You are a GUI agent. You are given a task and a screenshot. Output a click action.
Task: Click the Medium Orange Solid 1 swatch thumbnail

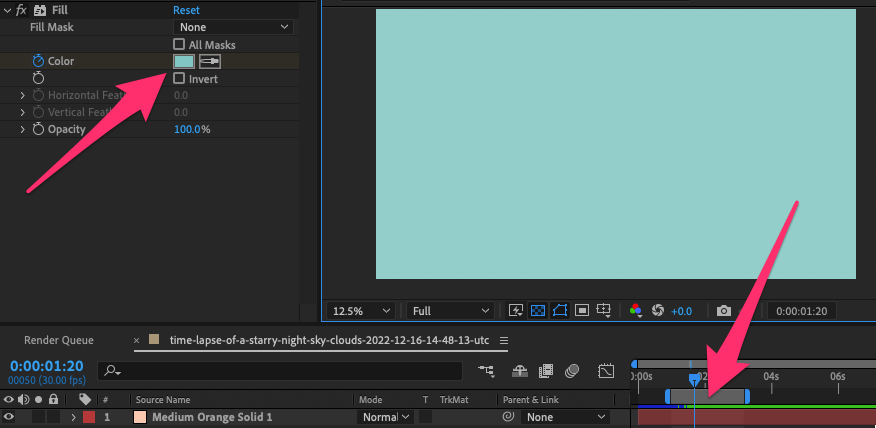tap(140, 417)
